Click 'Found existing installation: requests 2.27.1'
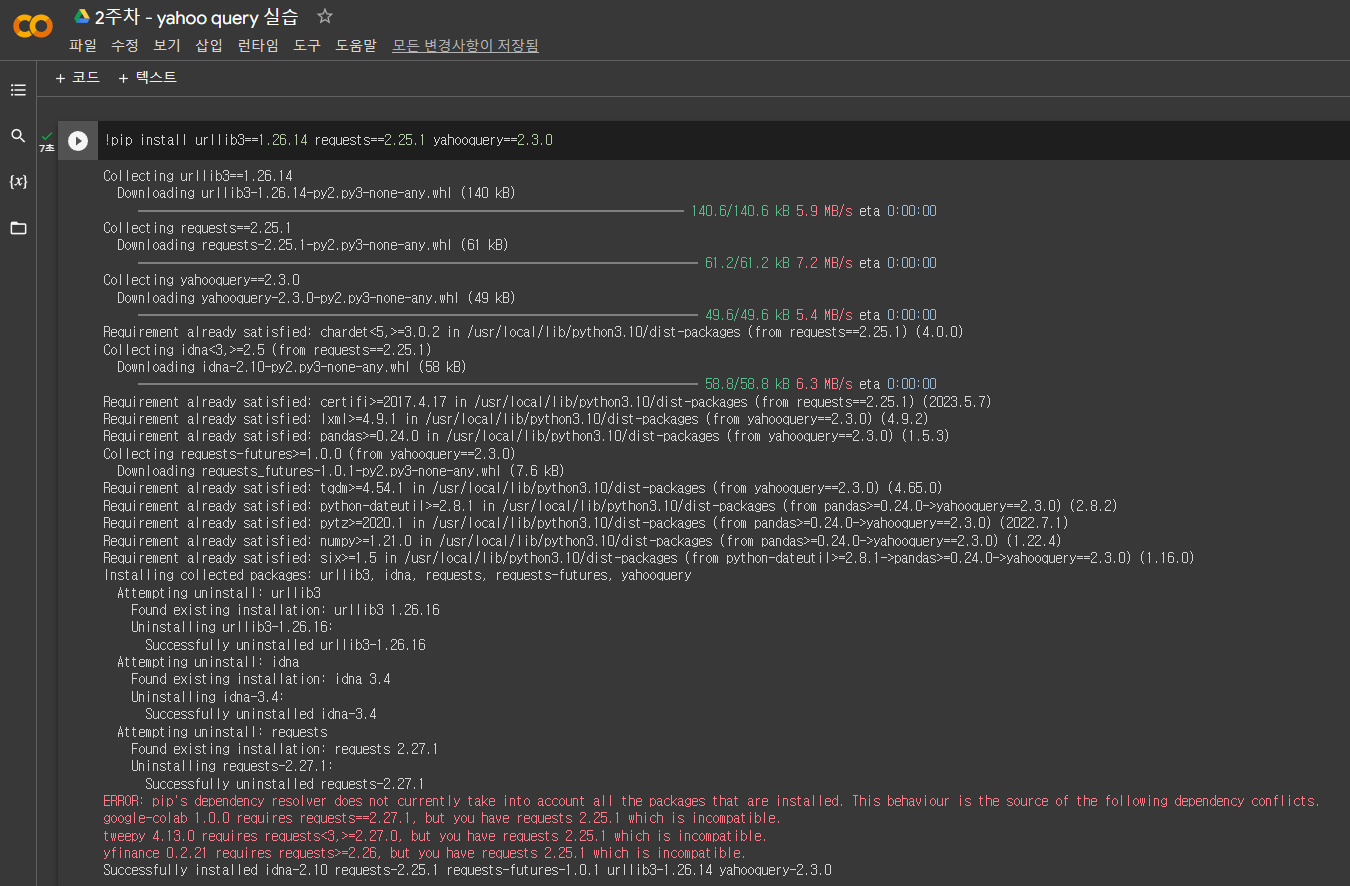 [x=284, y=749]
